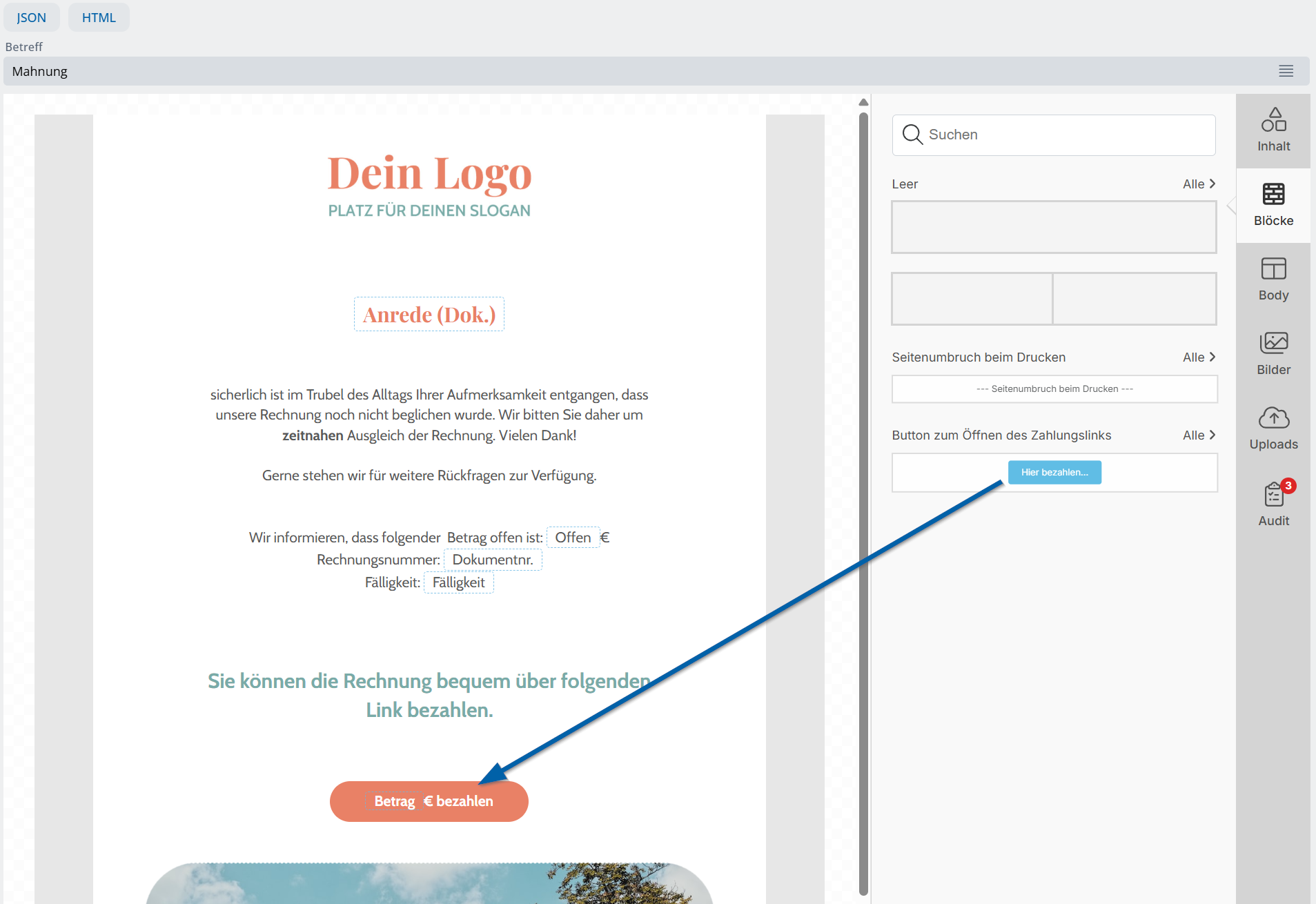Click the Mahnung subject input field
Screen dimensions: 1316x904
(621, 71)
